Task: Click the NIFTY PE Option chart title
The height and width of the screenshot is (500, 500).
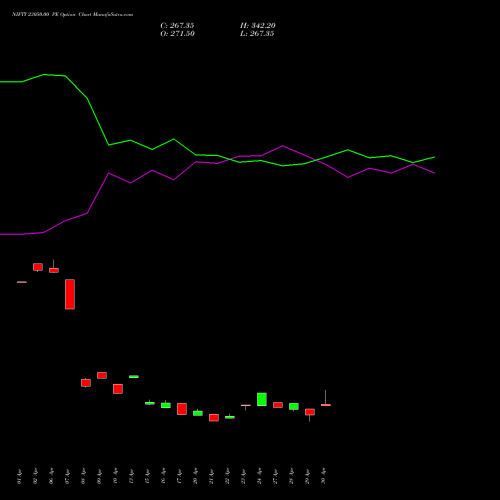Action: 72,15
